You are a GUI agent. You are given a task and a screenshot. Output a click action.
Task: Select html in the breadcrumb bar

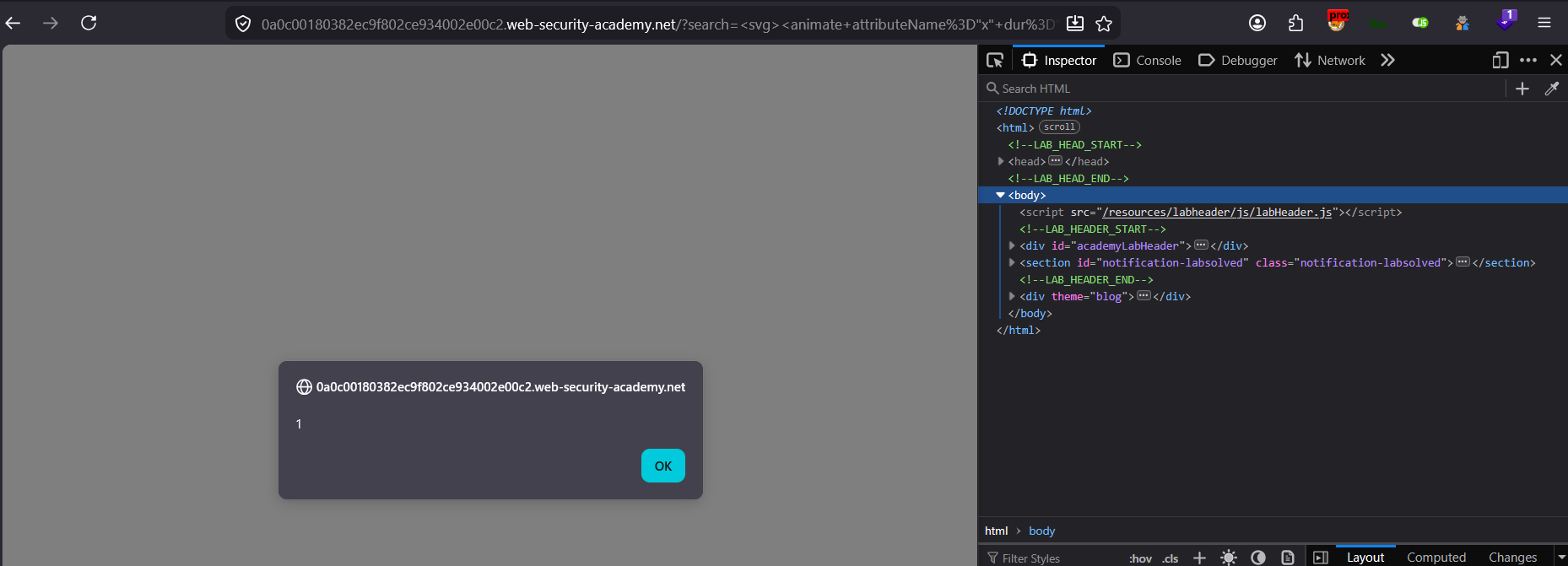click(996, 531)
